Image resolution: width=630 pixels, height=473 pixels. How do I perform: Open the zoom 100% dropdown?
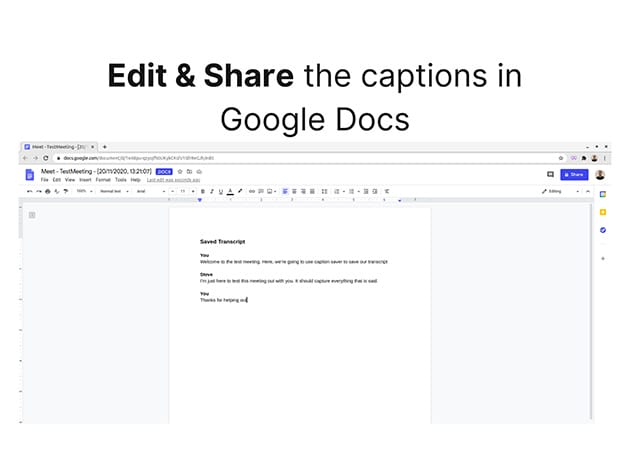click(82, 191)
